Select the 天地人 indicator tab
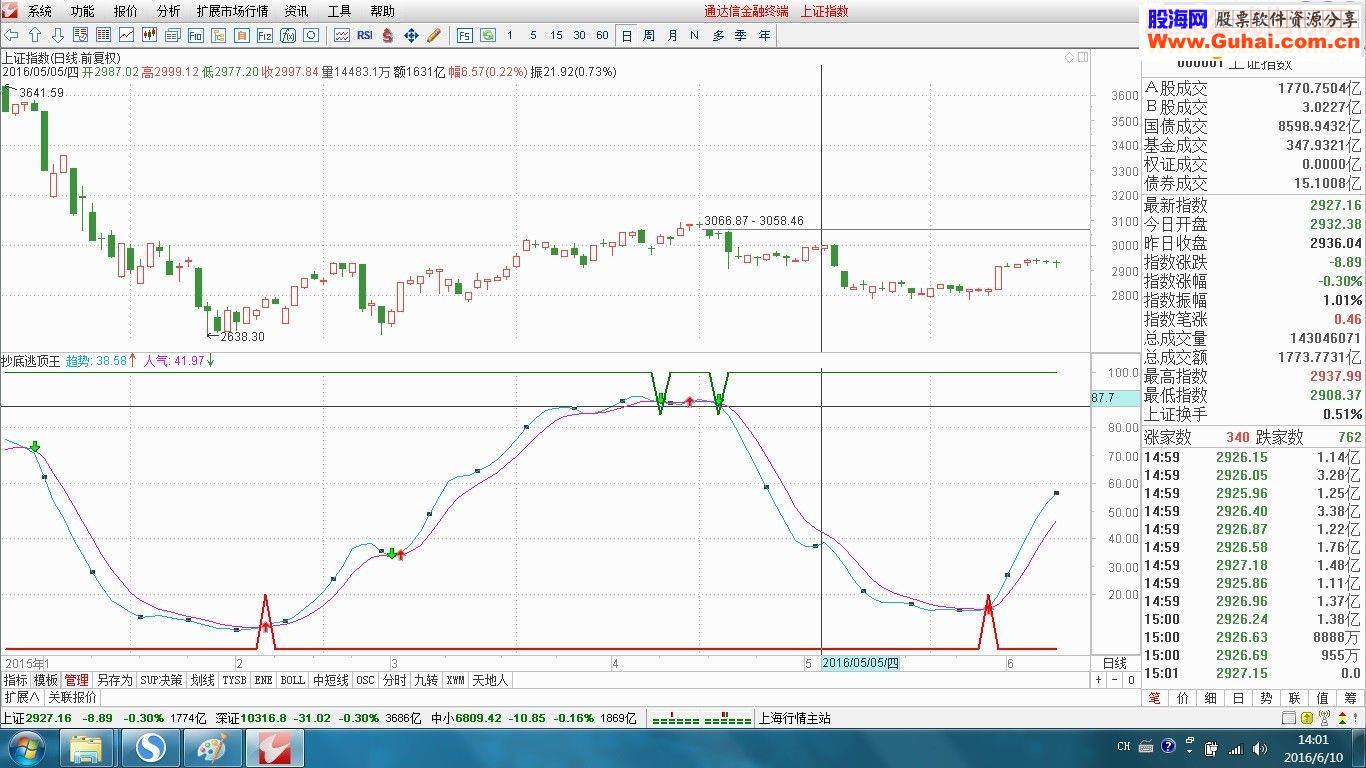1366x768 pixels. coord(490,680)
